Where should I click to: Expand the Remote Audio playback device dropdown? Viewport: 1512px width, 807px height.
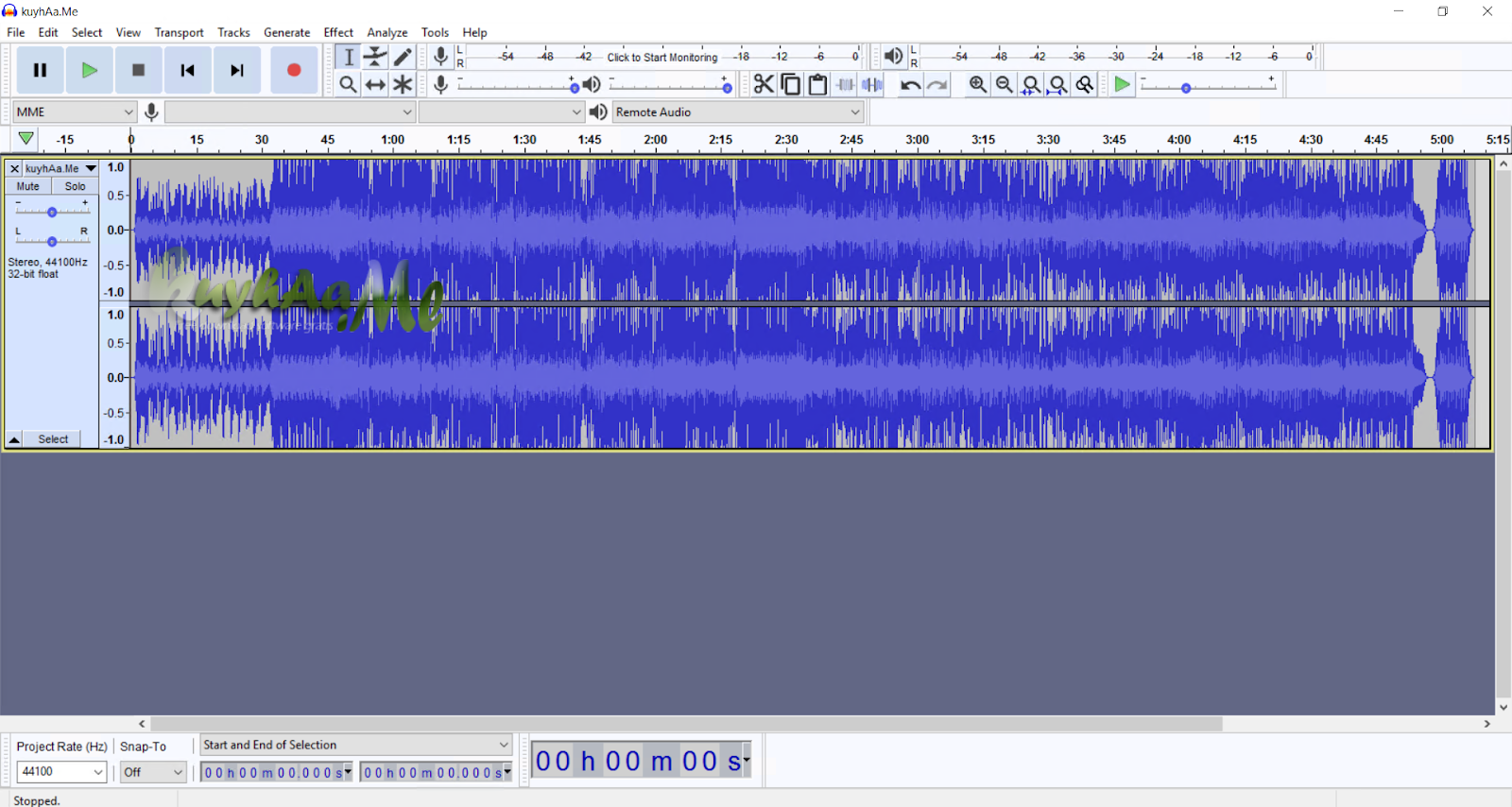pyautogui.click(x=738, y=112)
